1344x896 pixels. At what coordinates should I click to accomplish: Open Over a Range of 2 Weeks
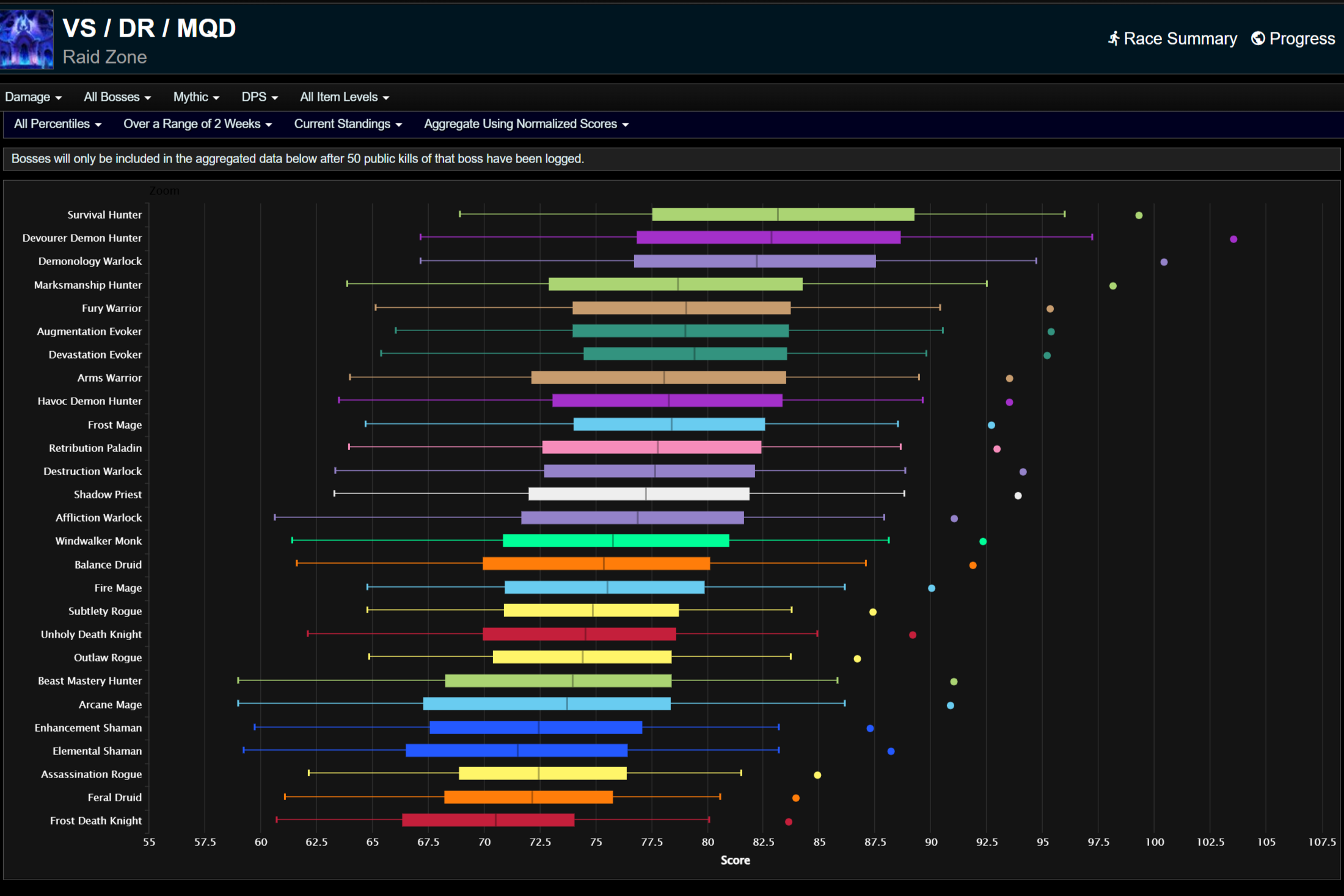(x=197, y=124)
